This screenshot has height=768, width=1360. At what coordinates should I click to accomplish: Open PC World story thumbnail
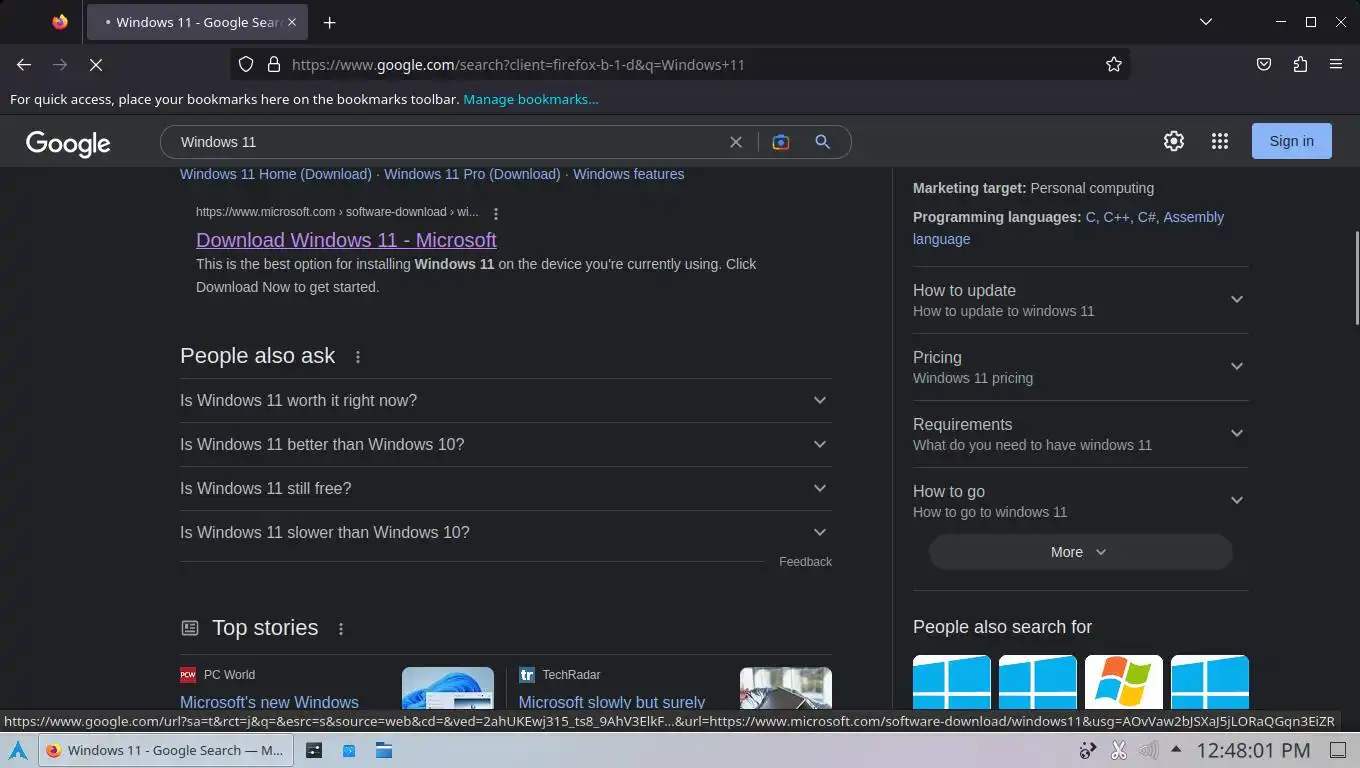pos(448,688)
